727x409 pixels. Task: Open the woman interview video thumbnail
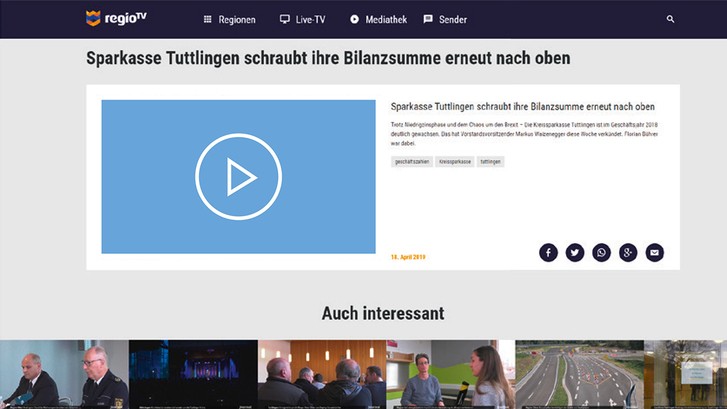pos(450,374)
